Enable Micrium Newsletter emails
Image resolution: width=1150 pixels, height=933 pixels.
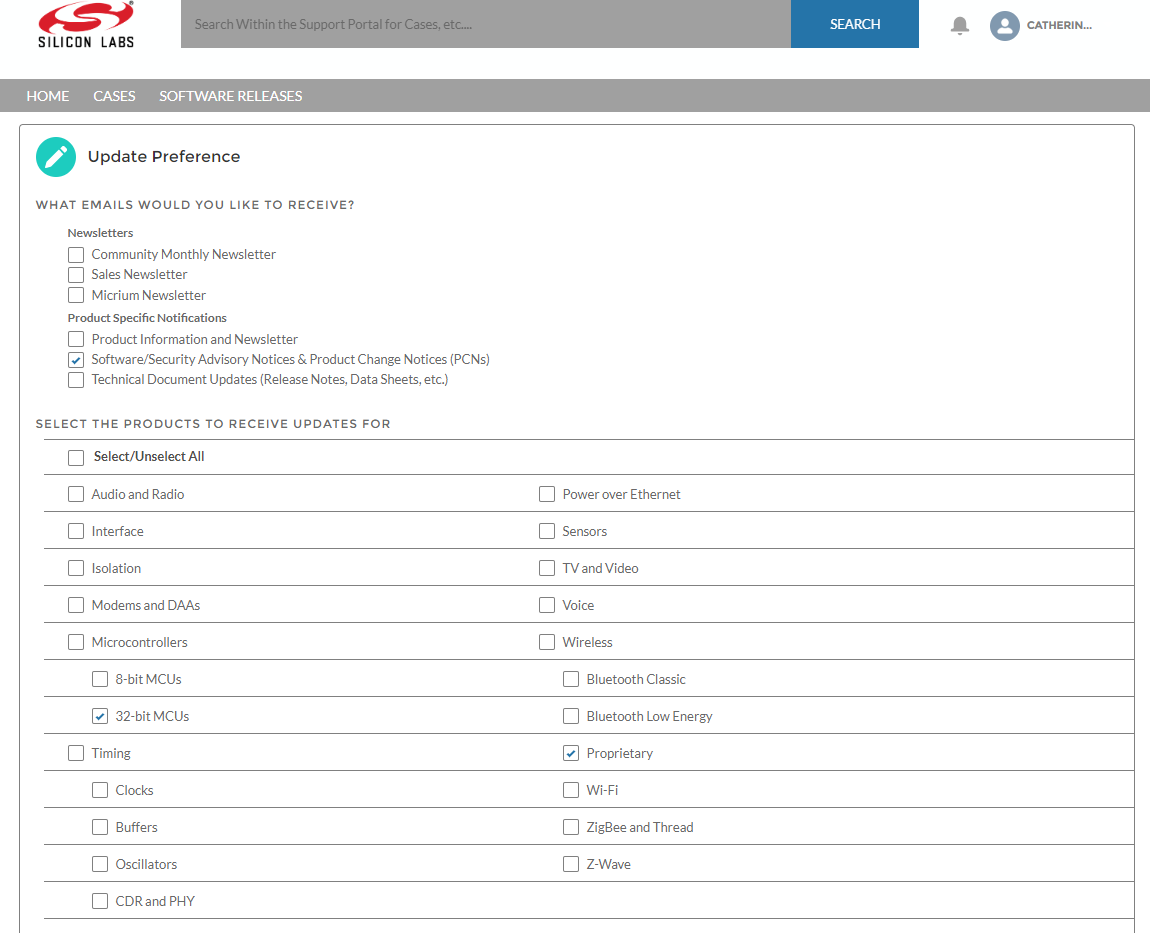(75, 295)
